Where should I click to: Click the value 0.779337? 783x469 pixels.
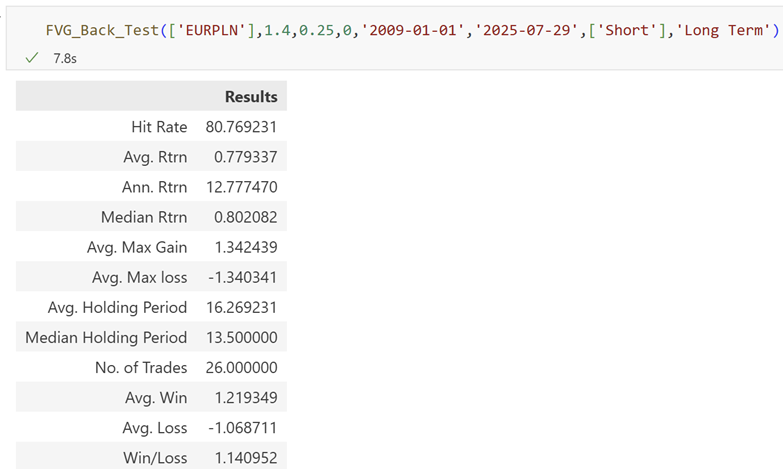click(x=246, y=157)
